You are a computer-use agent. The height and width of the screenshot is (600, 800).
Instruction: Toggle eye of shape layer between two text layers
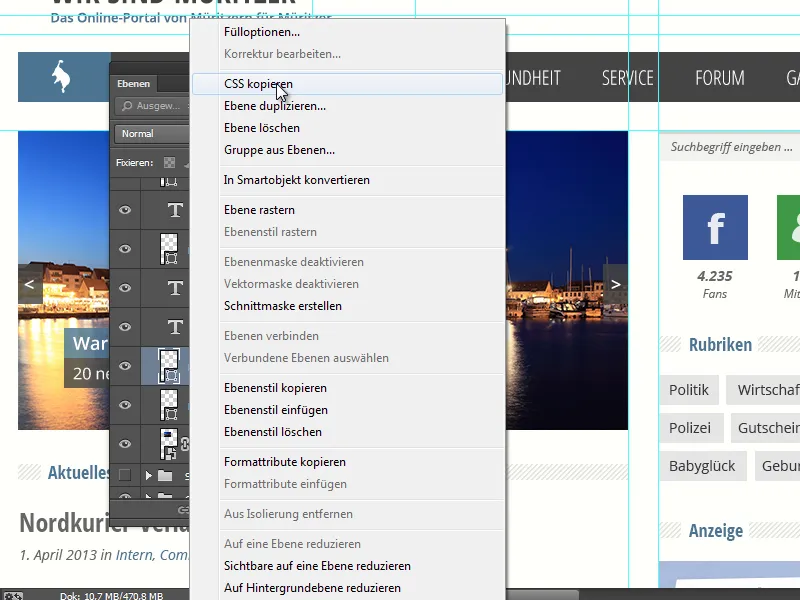(125, 249)
